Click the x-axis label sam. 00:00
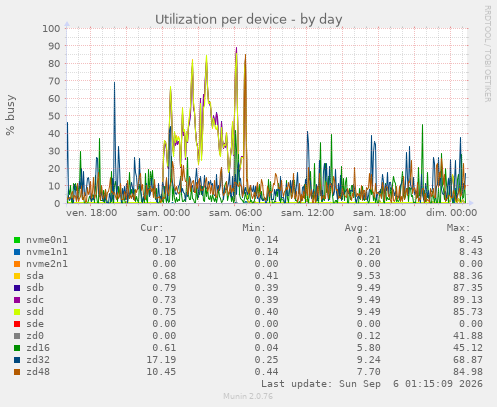 [163, 213]
